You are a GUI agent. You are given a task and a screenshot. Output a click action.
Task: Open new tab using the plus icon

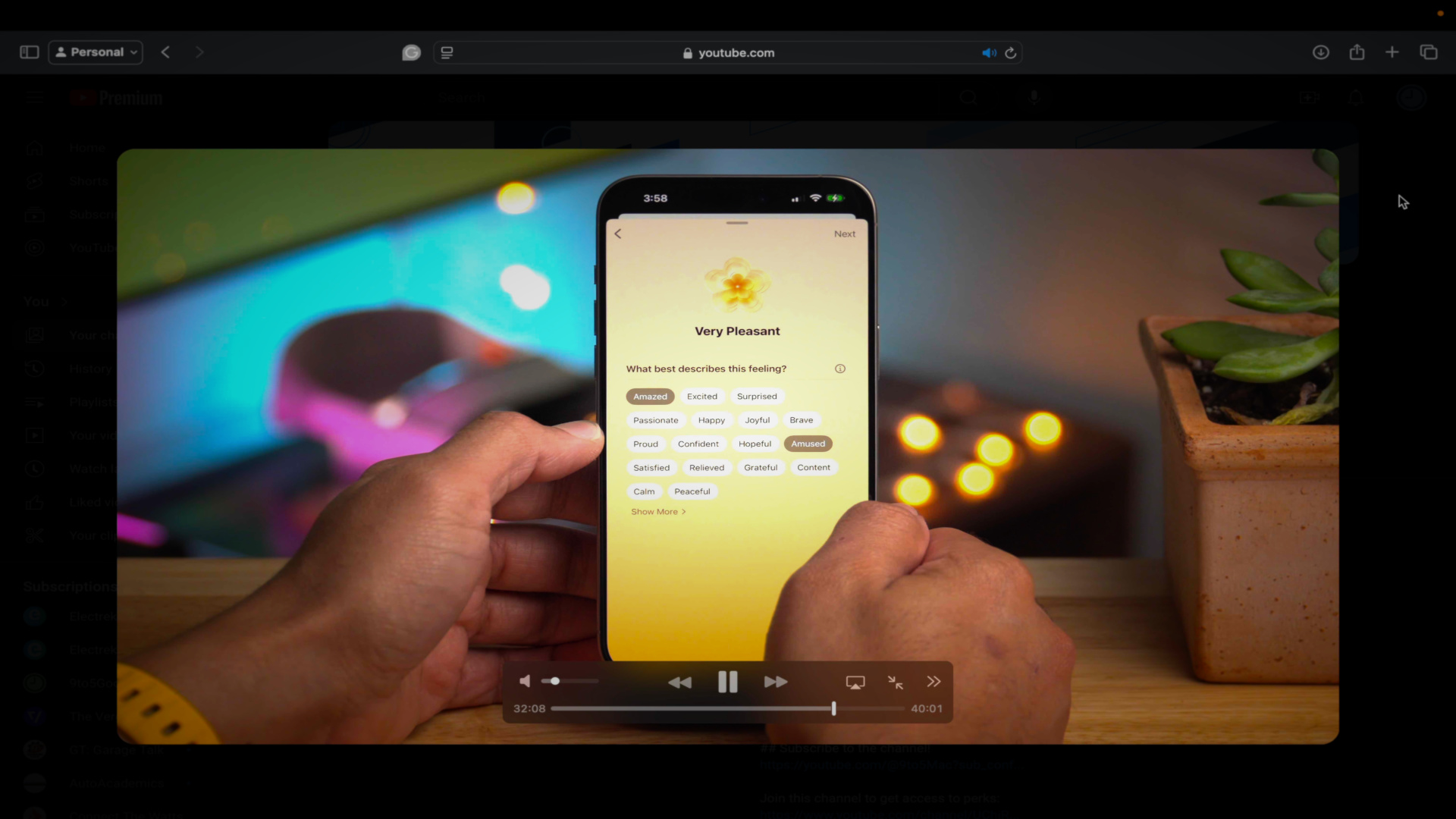click(x=1392, y=52)
